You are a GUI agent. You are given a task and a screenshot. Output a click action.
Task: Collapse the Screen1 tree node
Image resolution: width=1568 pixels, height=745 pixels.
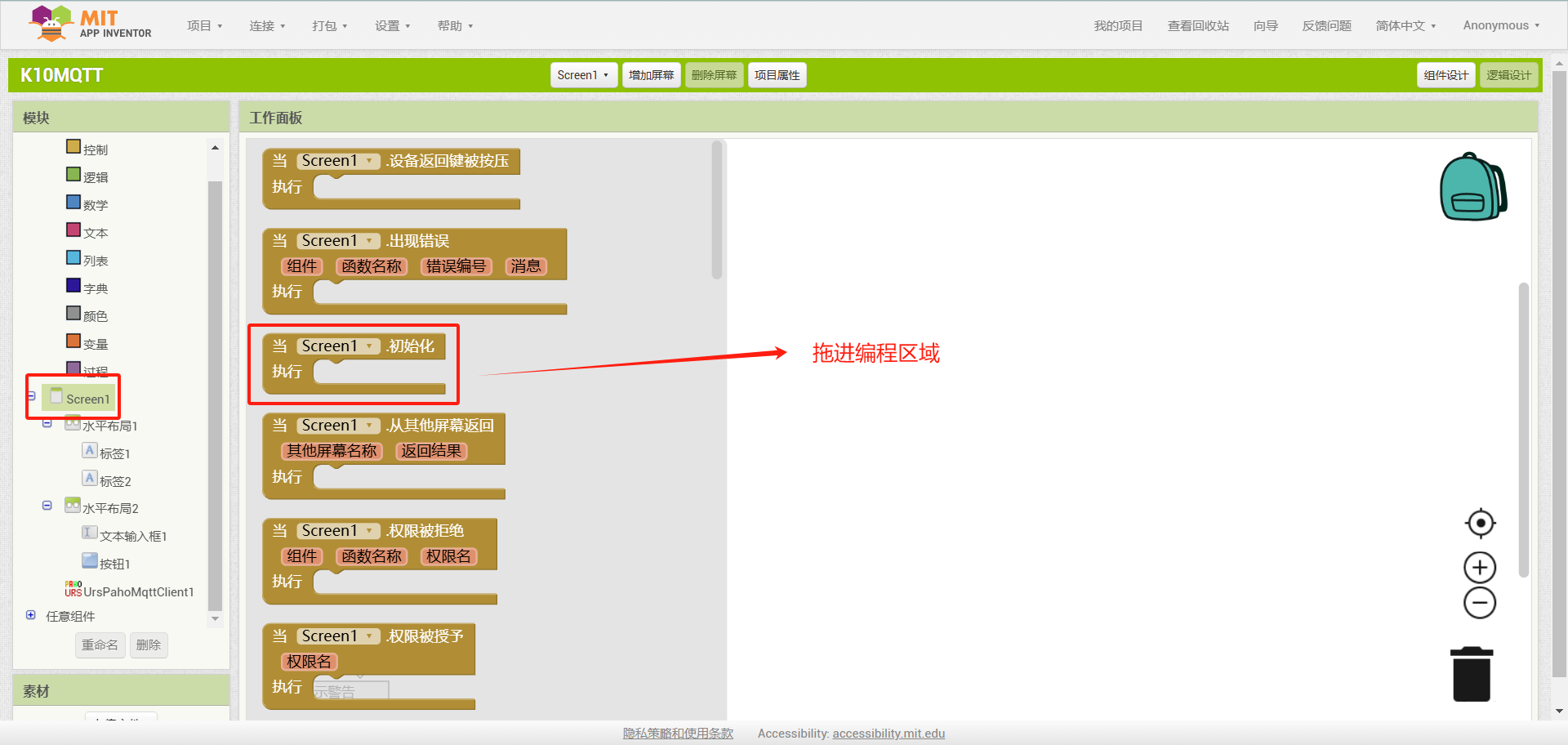click(x=31, y=396)
